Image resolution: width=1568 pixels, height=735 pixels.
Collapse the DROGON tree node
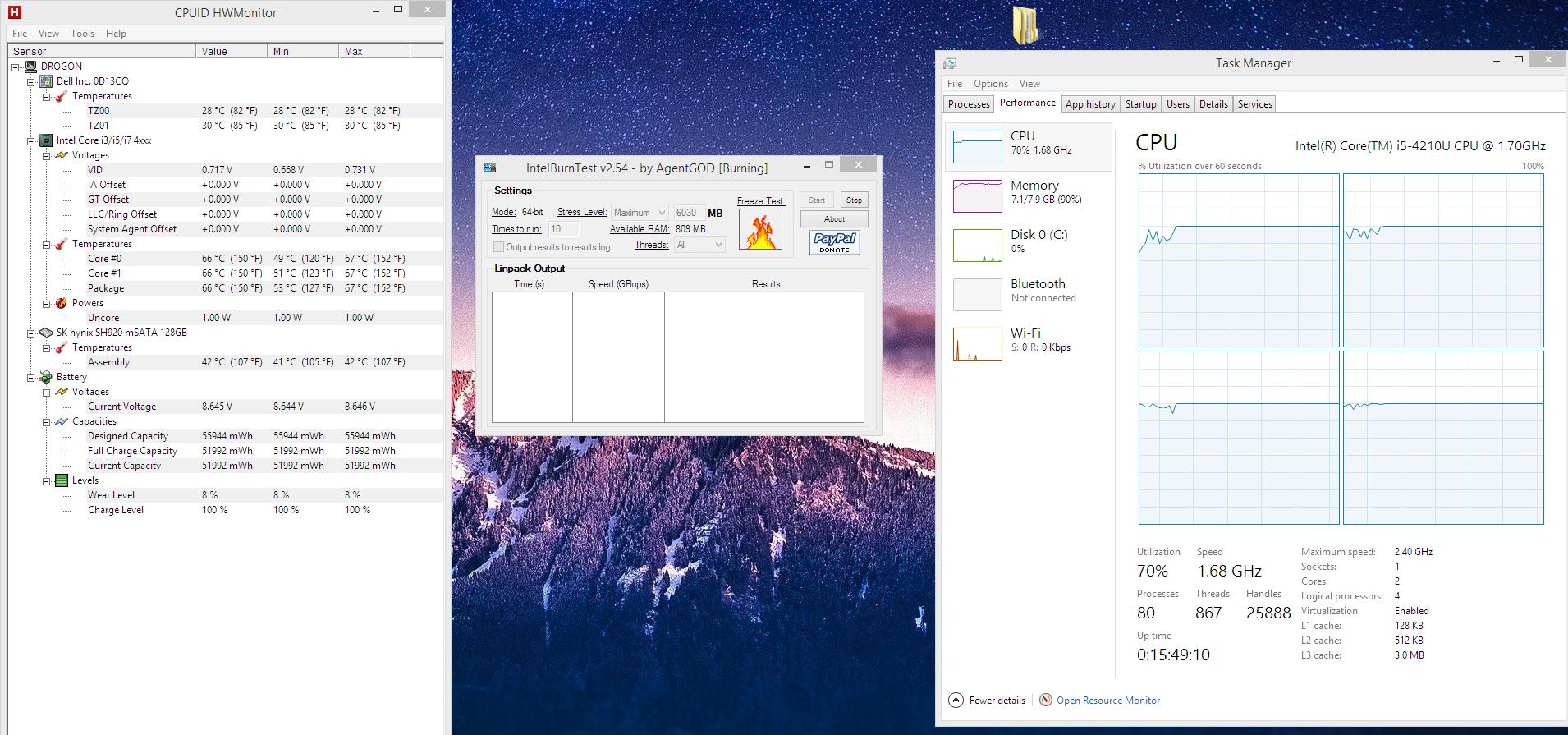(x=16, y=67)
